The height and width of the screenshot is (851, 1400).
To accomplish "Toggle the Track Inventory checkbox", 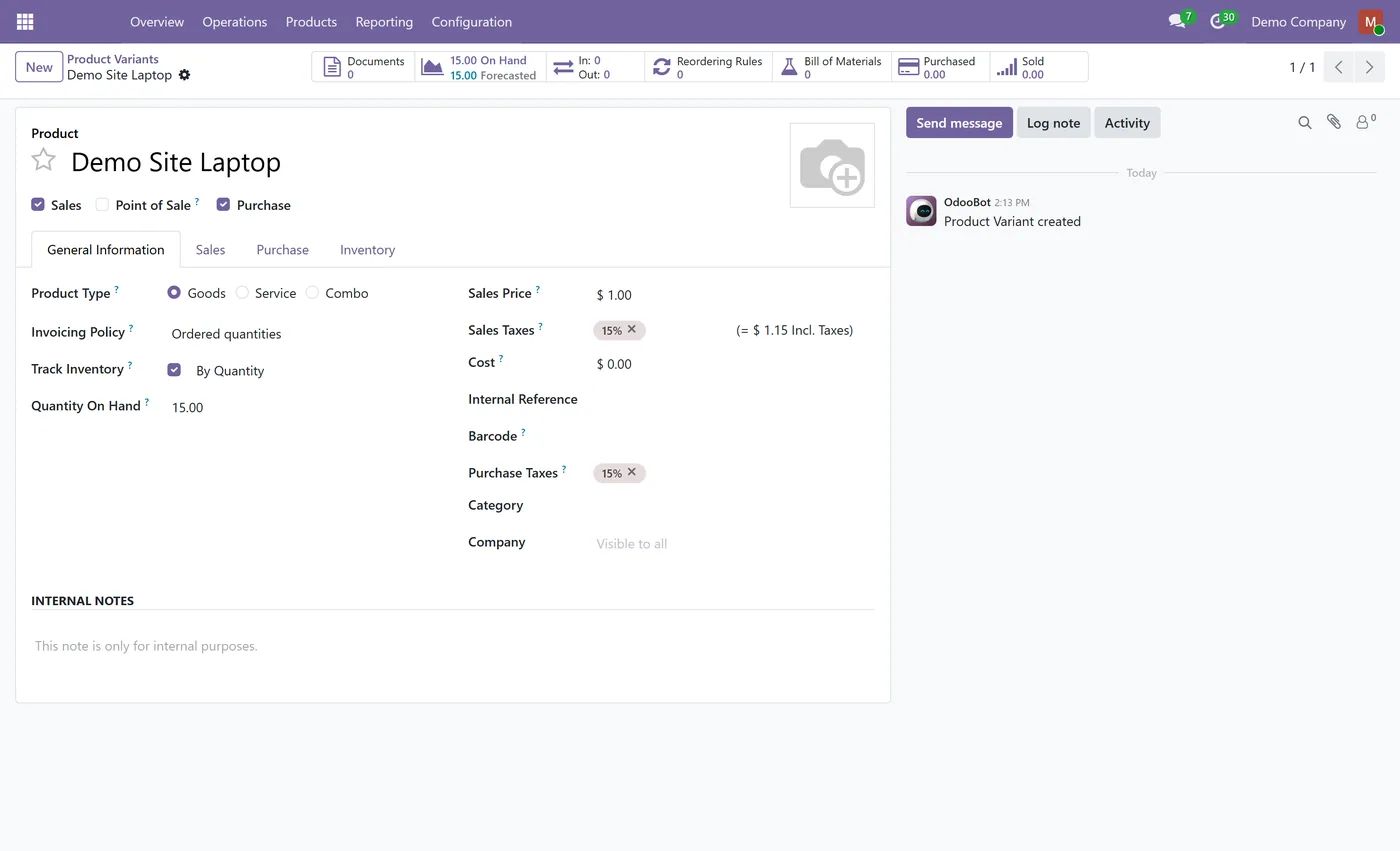I will click(174, 369).
